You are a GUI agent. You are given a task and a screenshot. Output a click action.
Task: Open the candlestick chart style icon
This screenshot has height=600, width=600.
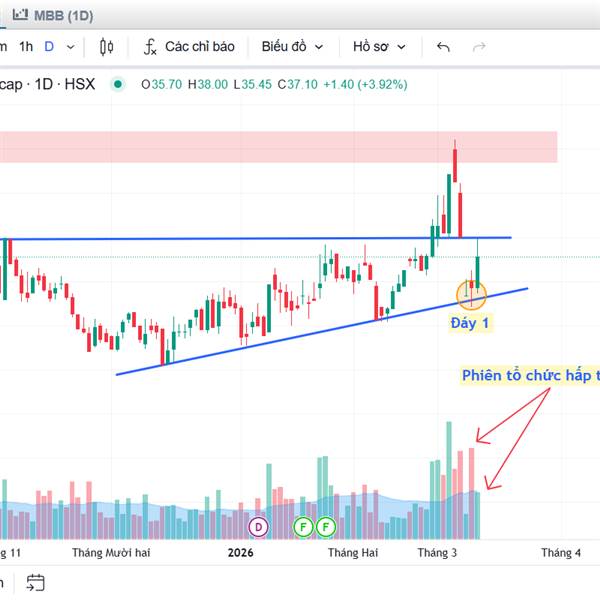pos(106,47)
